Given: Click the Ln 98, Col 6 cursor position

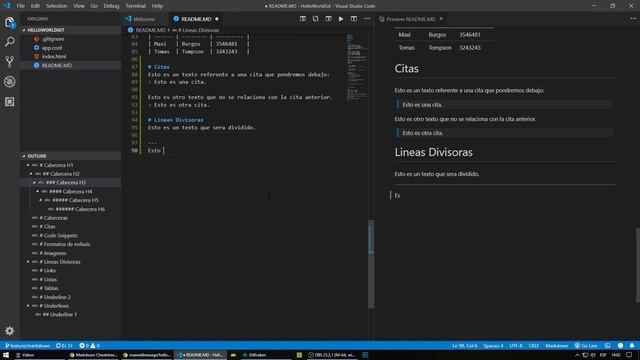Looking at the screenshot, I should point(464,346).
